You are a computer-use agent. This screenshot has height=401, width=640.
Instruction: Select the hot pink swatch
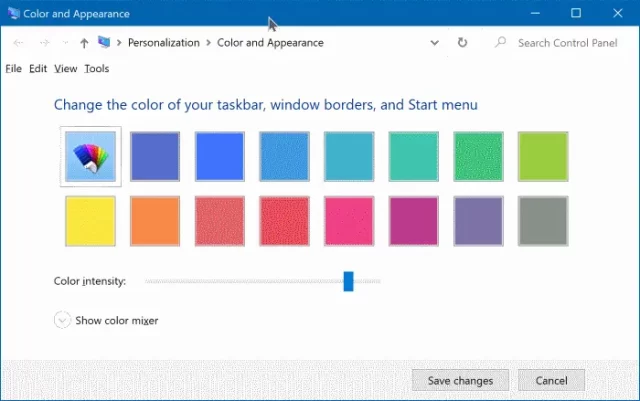point(349,221)
